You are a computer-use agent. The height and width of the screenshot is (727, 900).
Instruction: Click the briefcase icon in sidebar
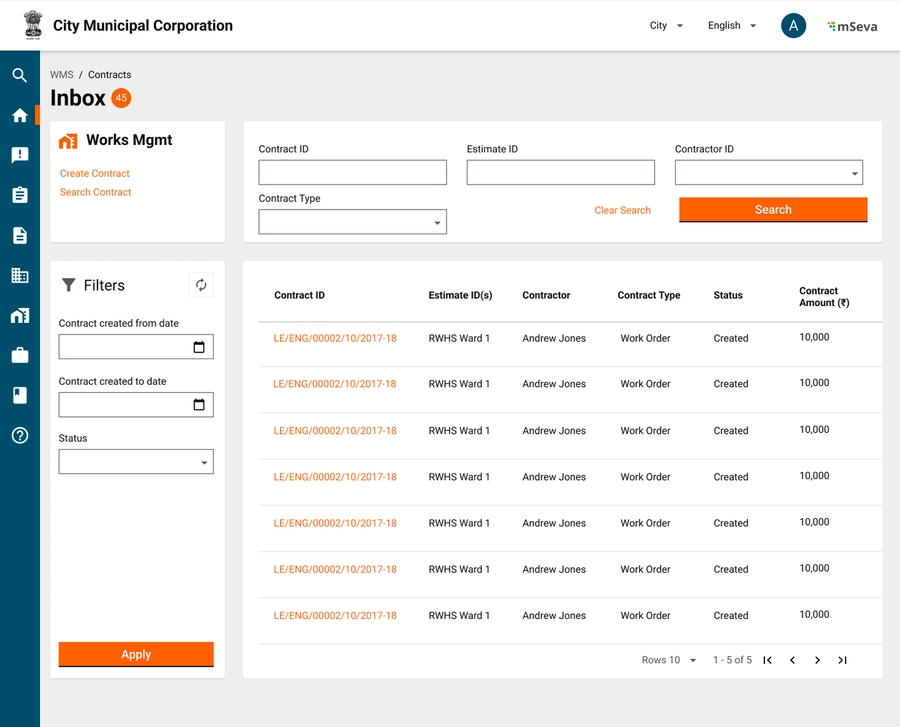[x=19, y=355]
